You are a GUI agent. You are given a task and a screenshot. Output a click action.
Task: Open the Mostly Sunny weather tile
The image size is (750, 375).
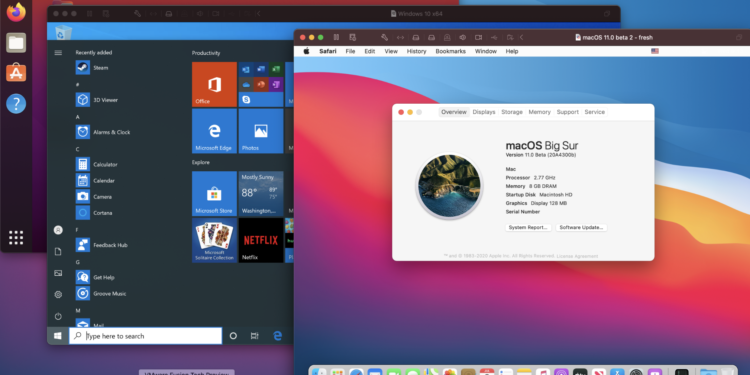[x=261, y=194]
